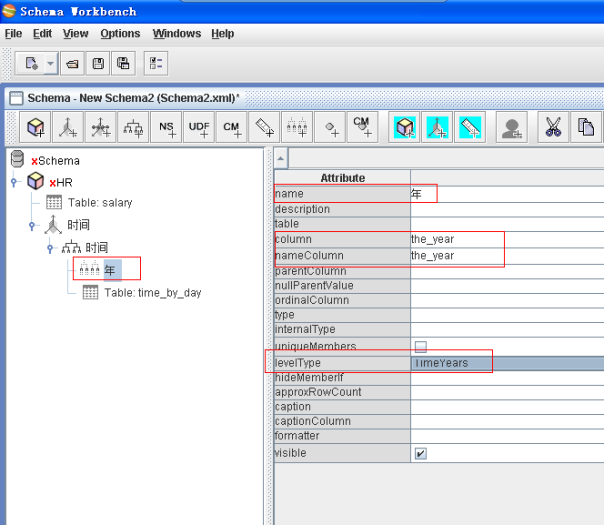Click the Add Calculated Member Property icon

pyautogui.click(x=362, y=127)
